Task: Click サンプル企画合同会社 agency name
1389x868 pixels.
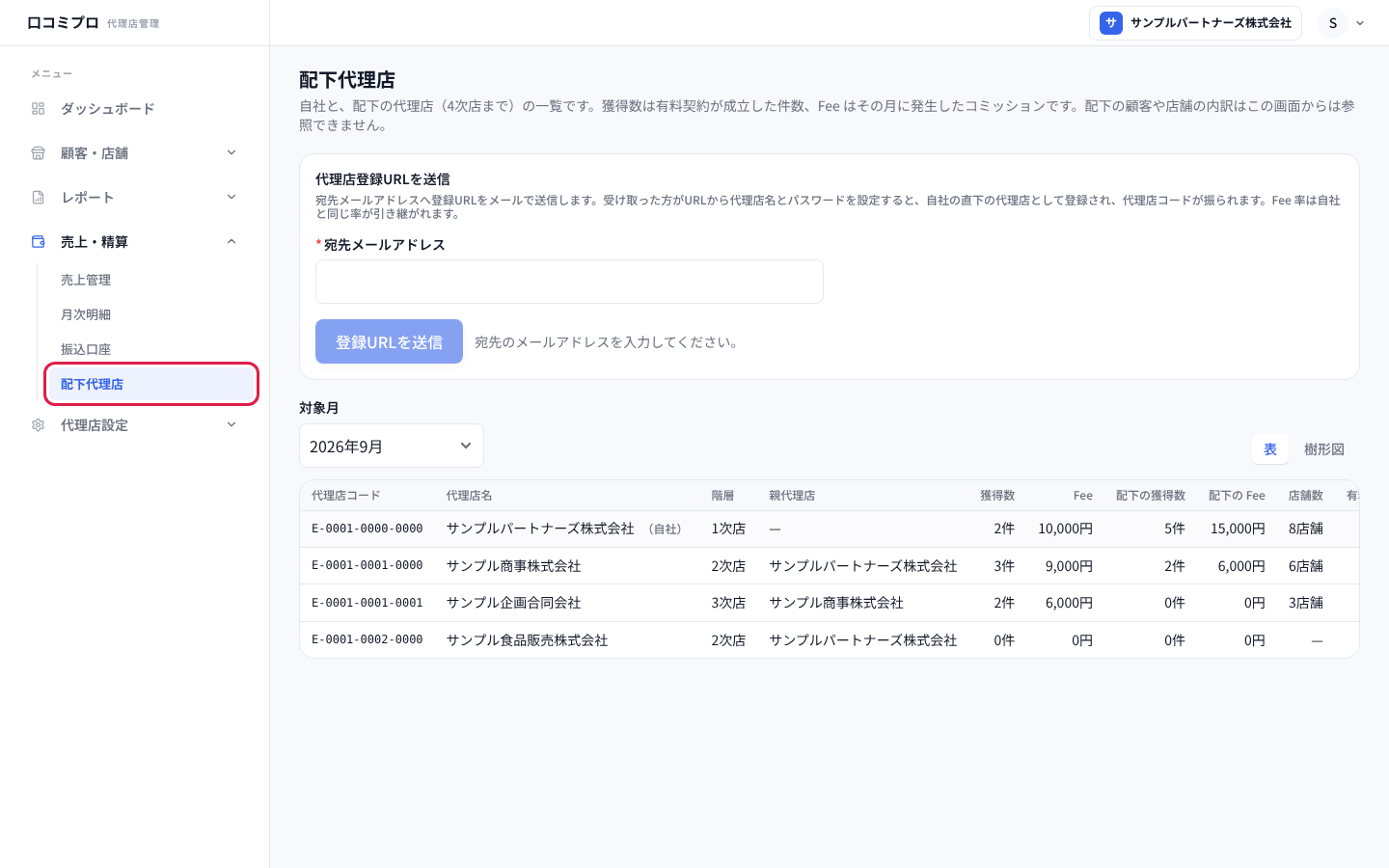Action: pos(513,603)
